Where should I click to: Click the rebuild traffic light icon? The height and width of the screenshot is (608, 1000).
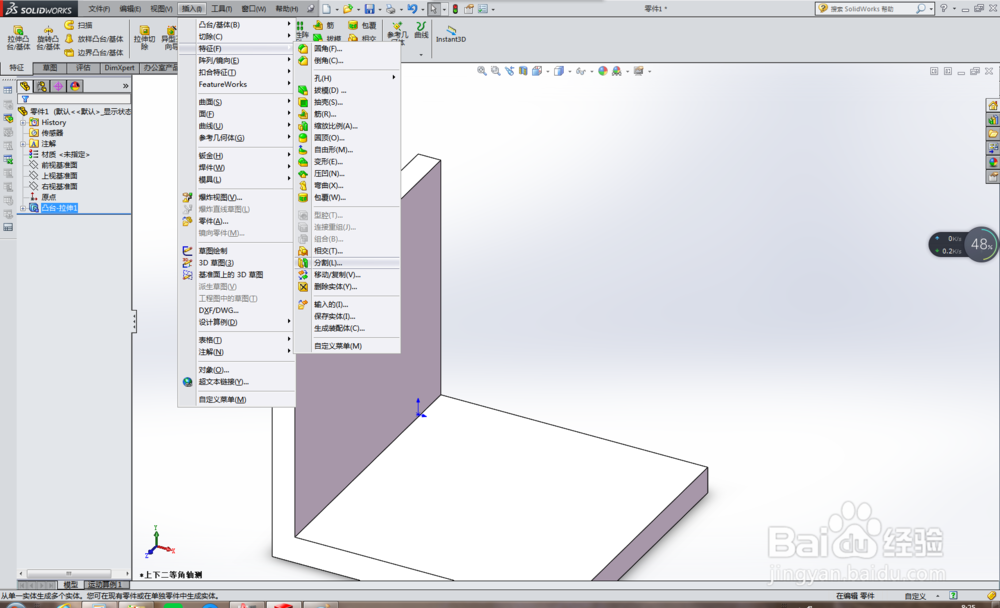coord(455,9)
